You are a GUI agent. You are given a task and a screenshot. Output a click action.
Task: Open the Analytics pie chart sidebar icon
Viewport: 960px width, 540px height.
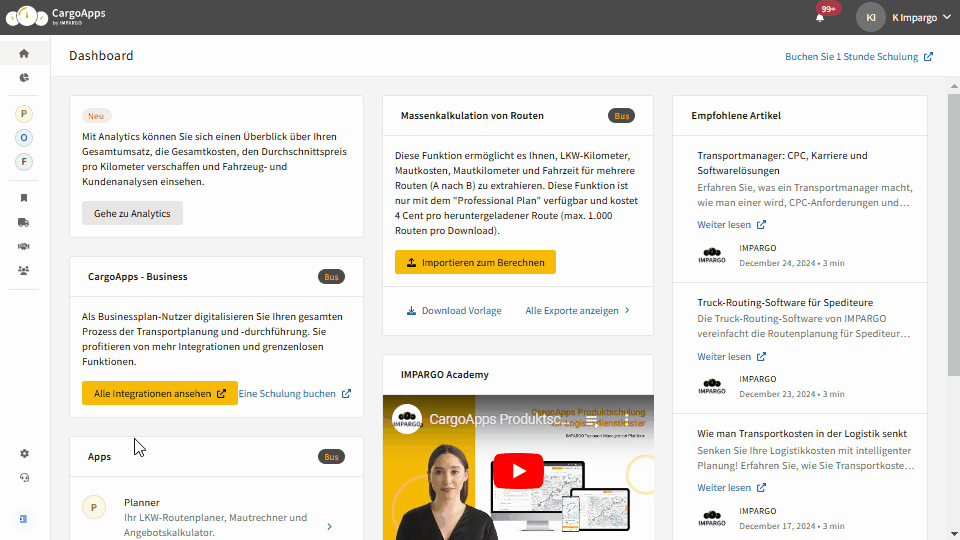point(24,78)
